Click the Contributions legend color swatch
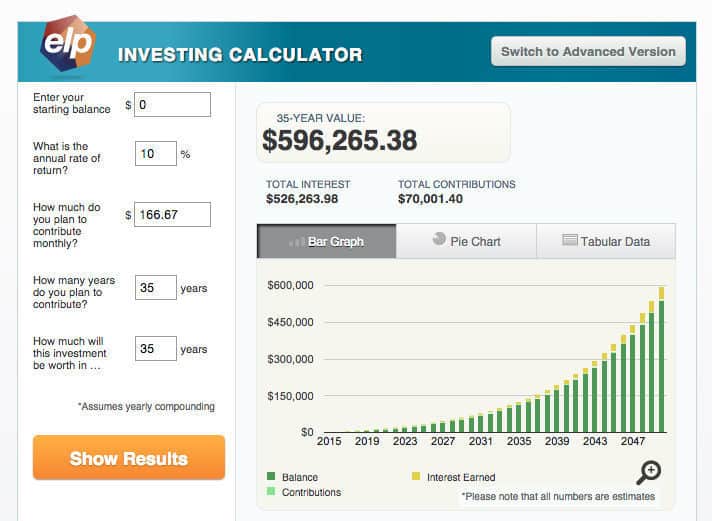 271,492
